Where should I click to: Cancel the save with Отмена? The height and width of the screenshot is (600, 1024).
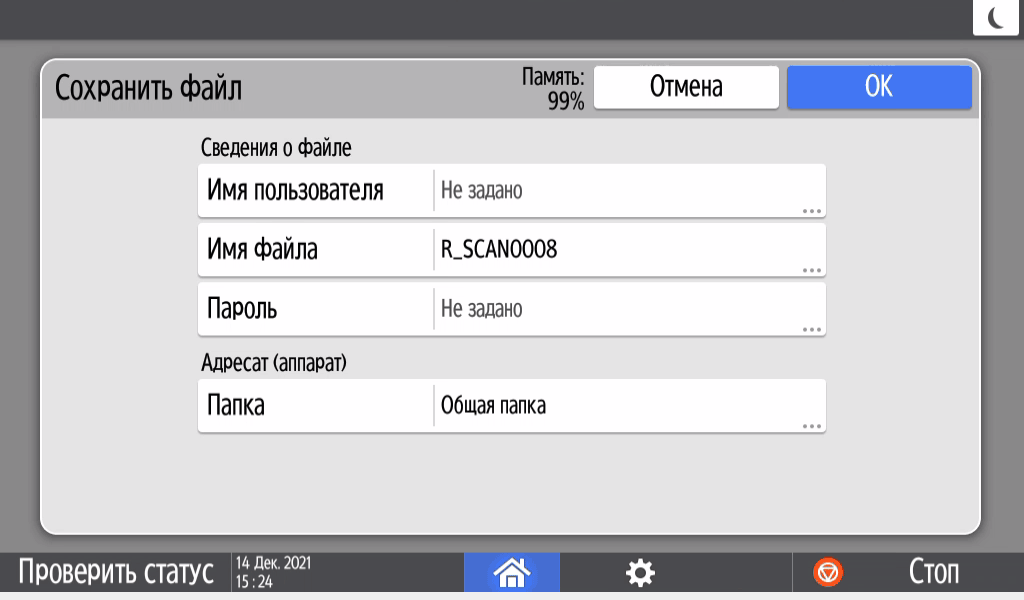(x=686, y=87)
